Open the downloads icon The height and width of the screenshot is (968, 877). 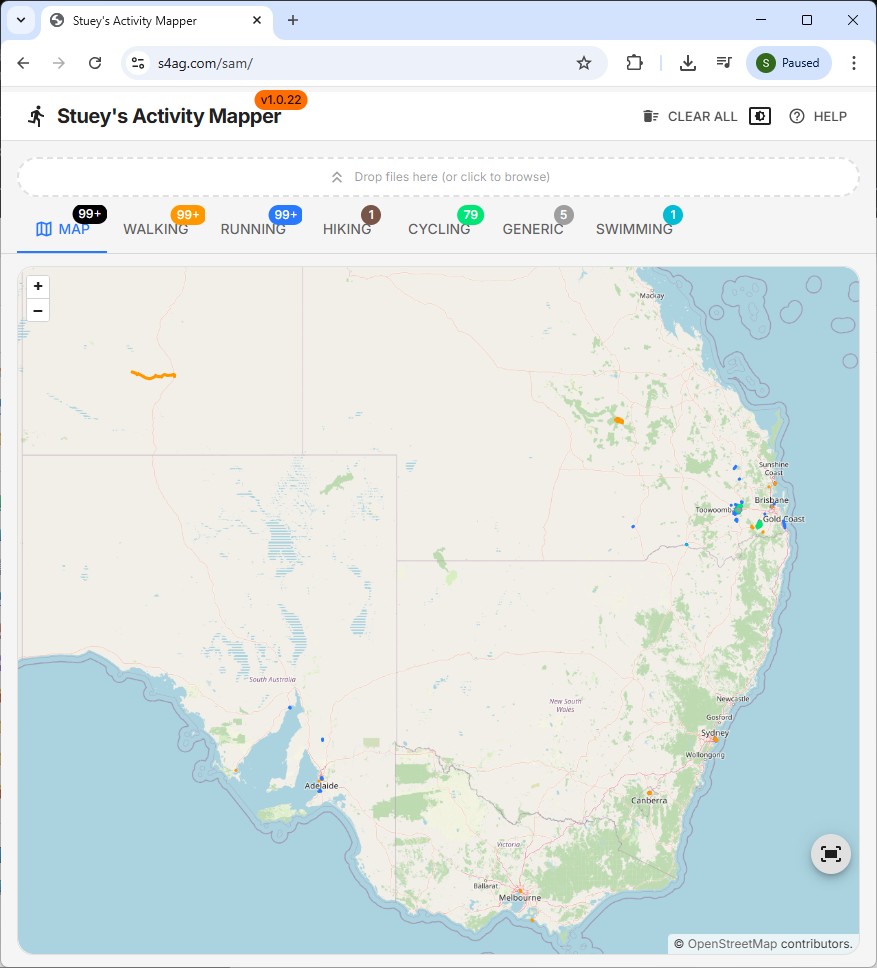[688, 63]
